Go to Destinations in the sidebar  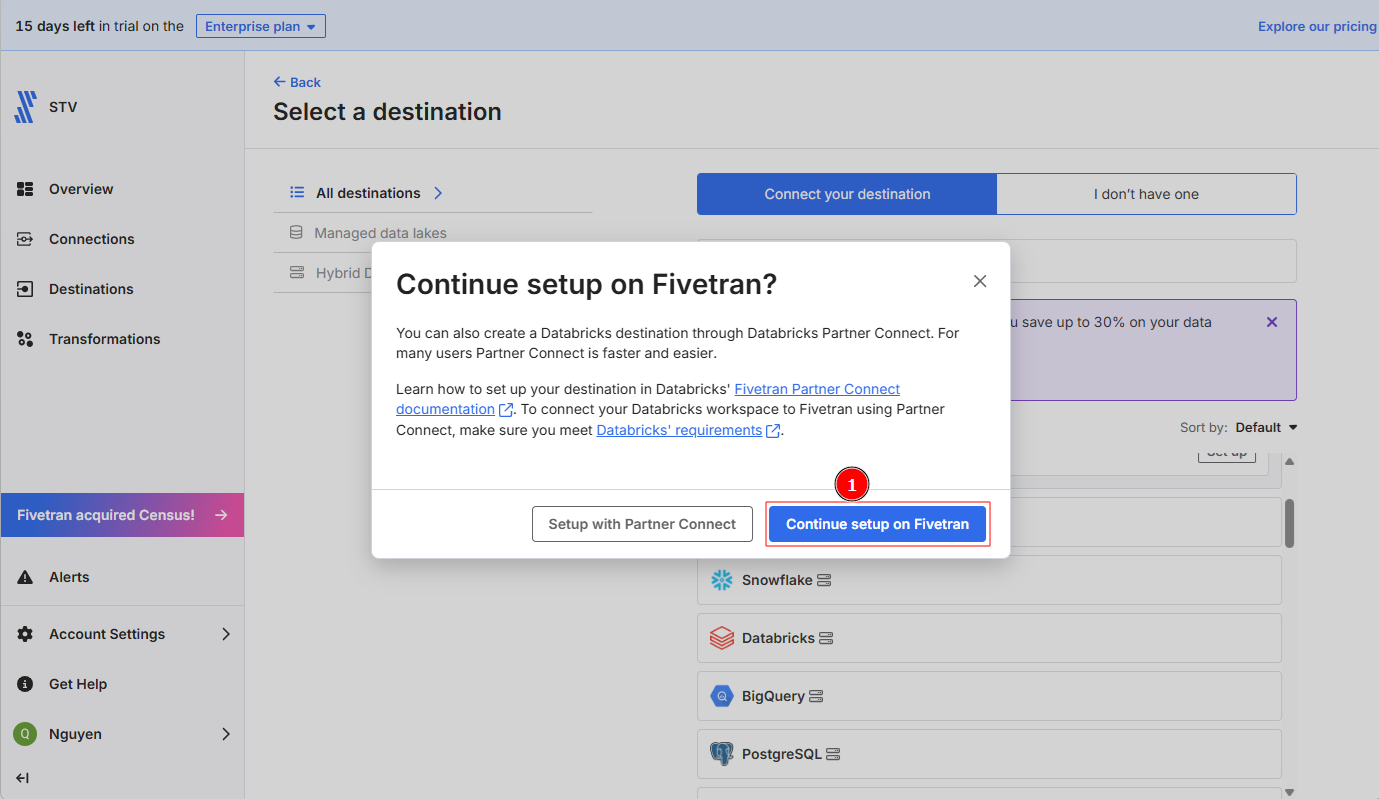pos(90,289)
